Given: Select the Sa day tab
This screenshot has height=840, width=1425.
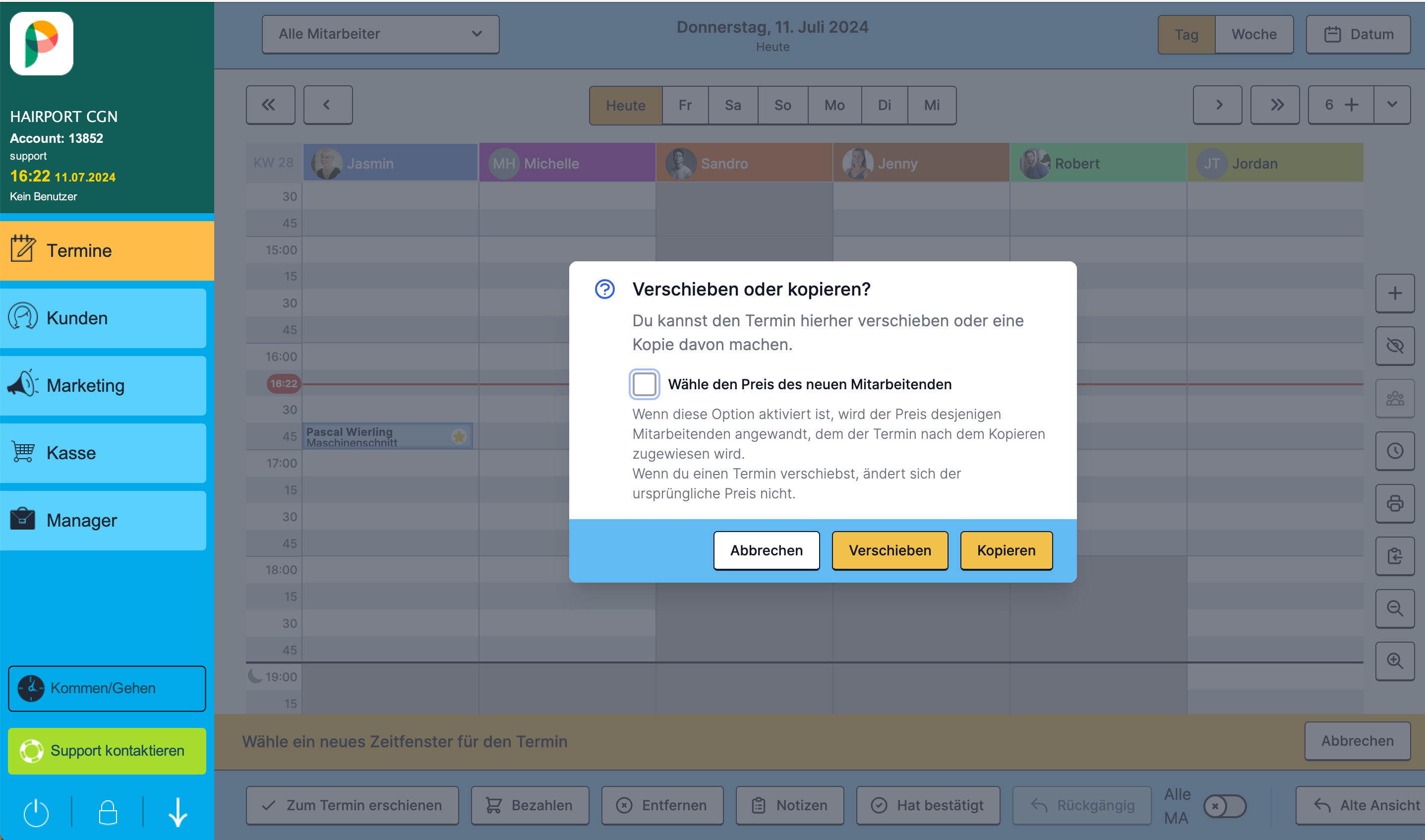Looking at the screenshot, I should [733, 105].
